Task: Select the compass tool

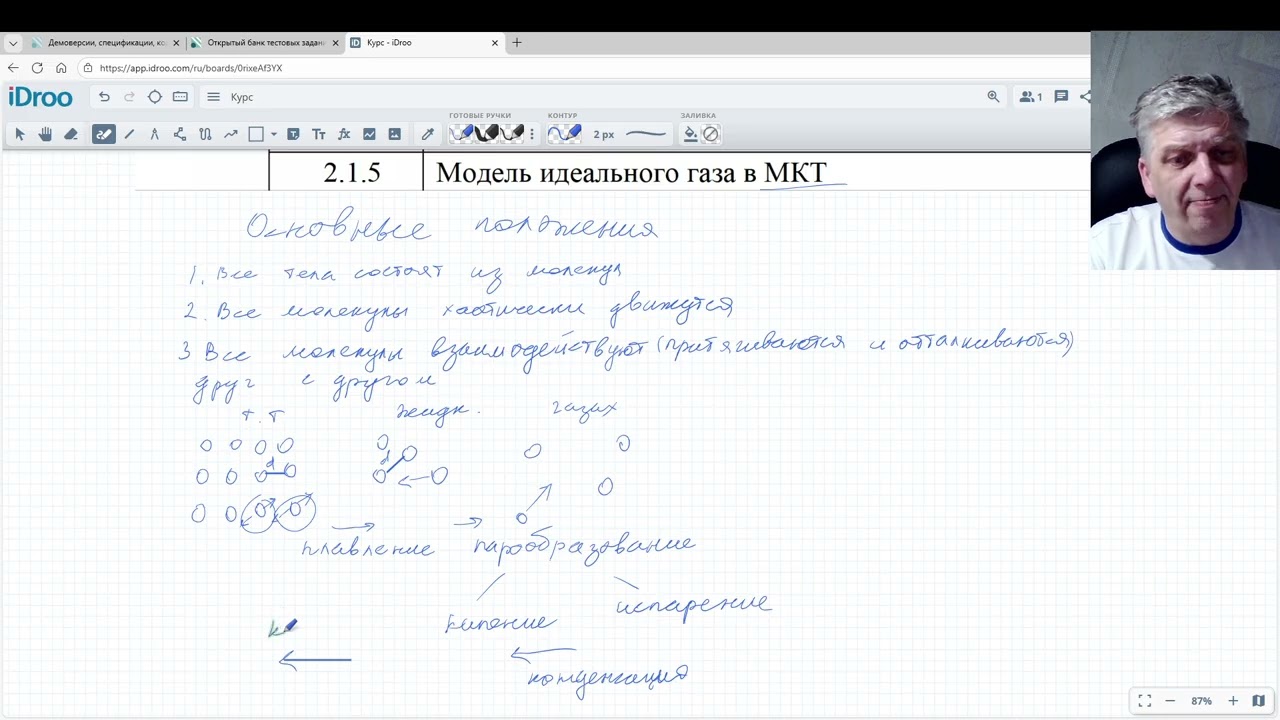Action: [154, 134]
